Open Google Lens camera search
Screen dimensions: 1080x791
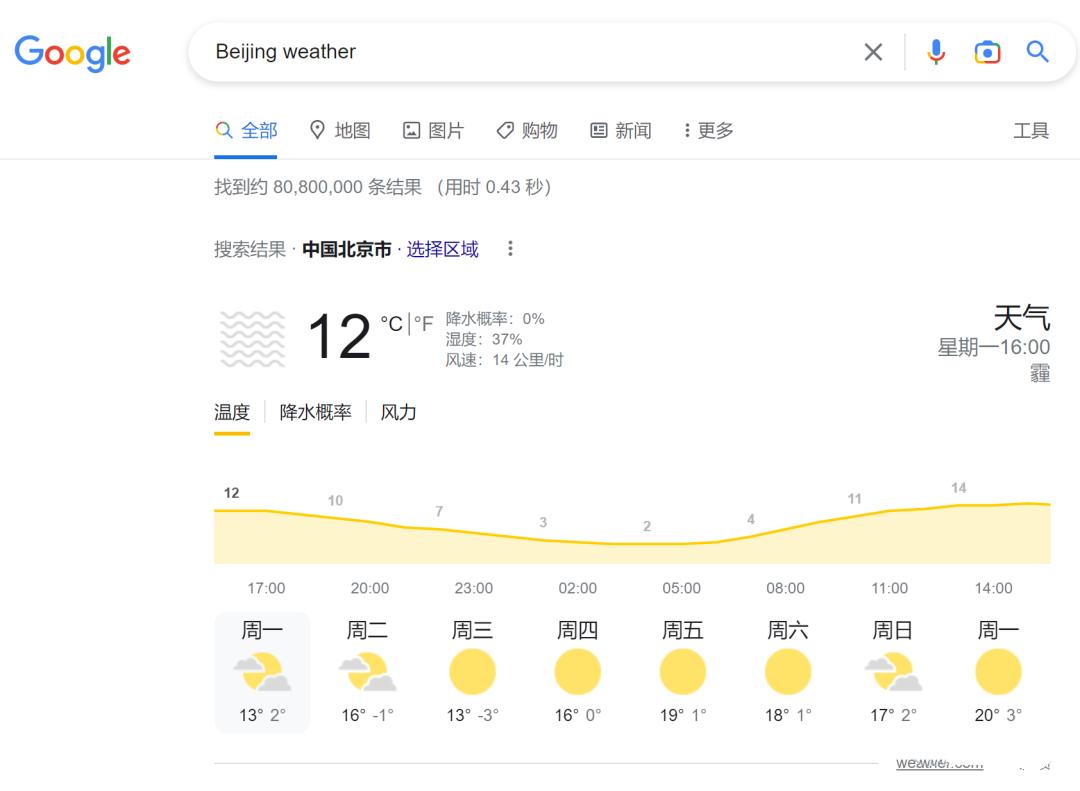987,52
